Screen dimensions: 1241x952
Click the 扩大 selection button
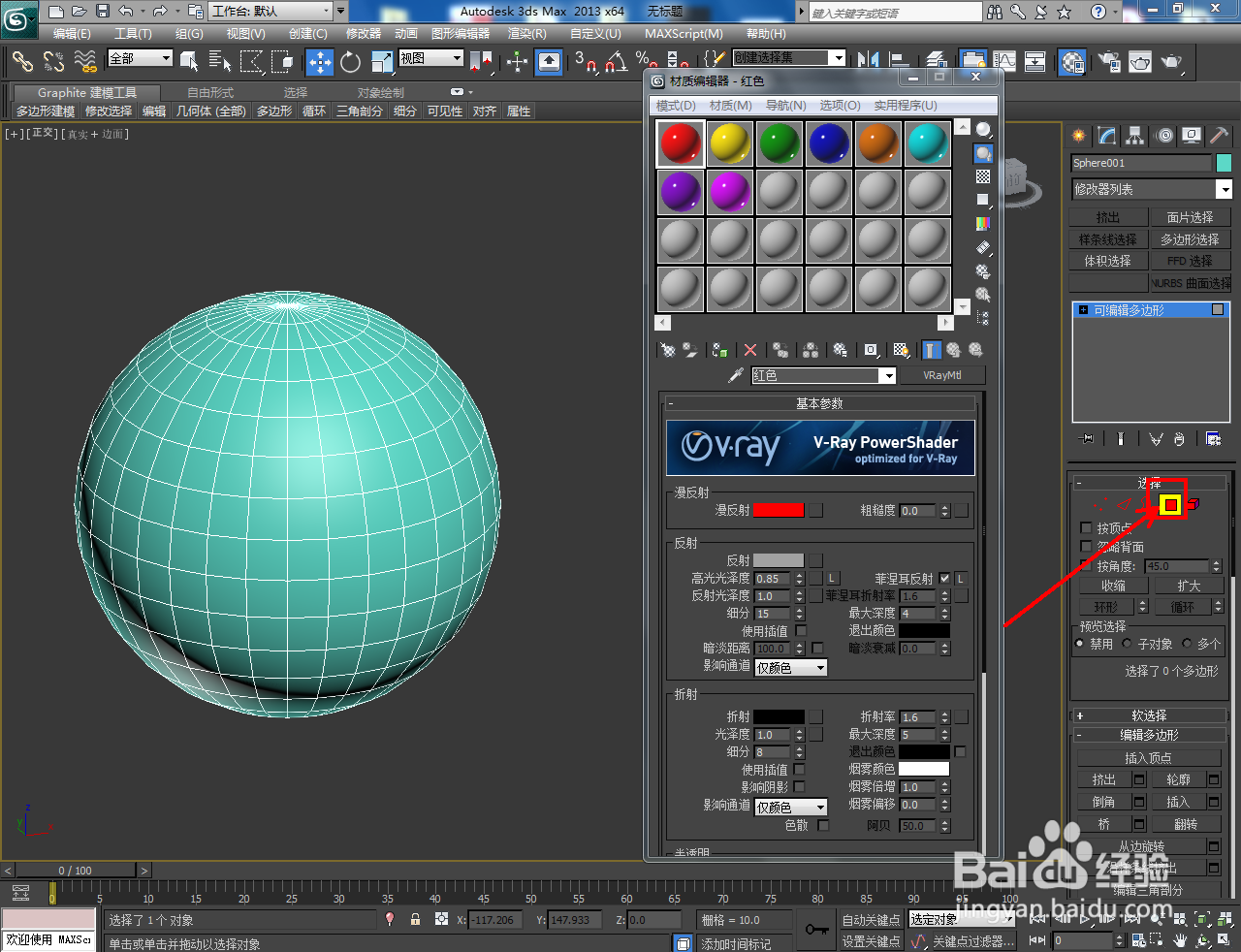(x=1189, y=586)
